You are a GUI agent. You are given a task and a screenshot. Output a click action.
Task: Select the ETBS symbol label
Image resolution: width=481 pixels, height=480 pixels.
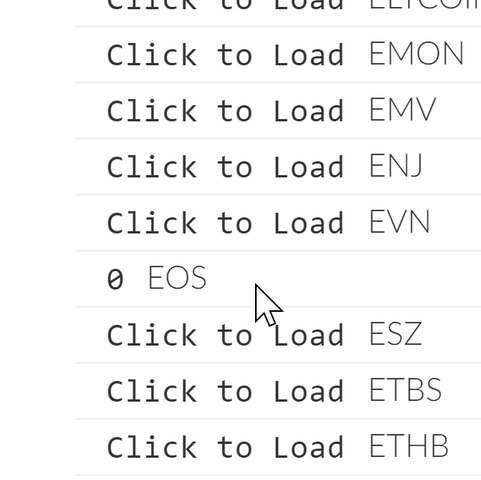pyautogui.click(x=406, y=390)
